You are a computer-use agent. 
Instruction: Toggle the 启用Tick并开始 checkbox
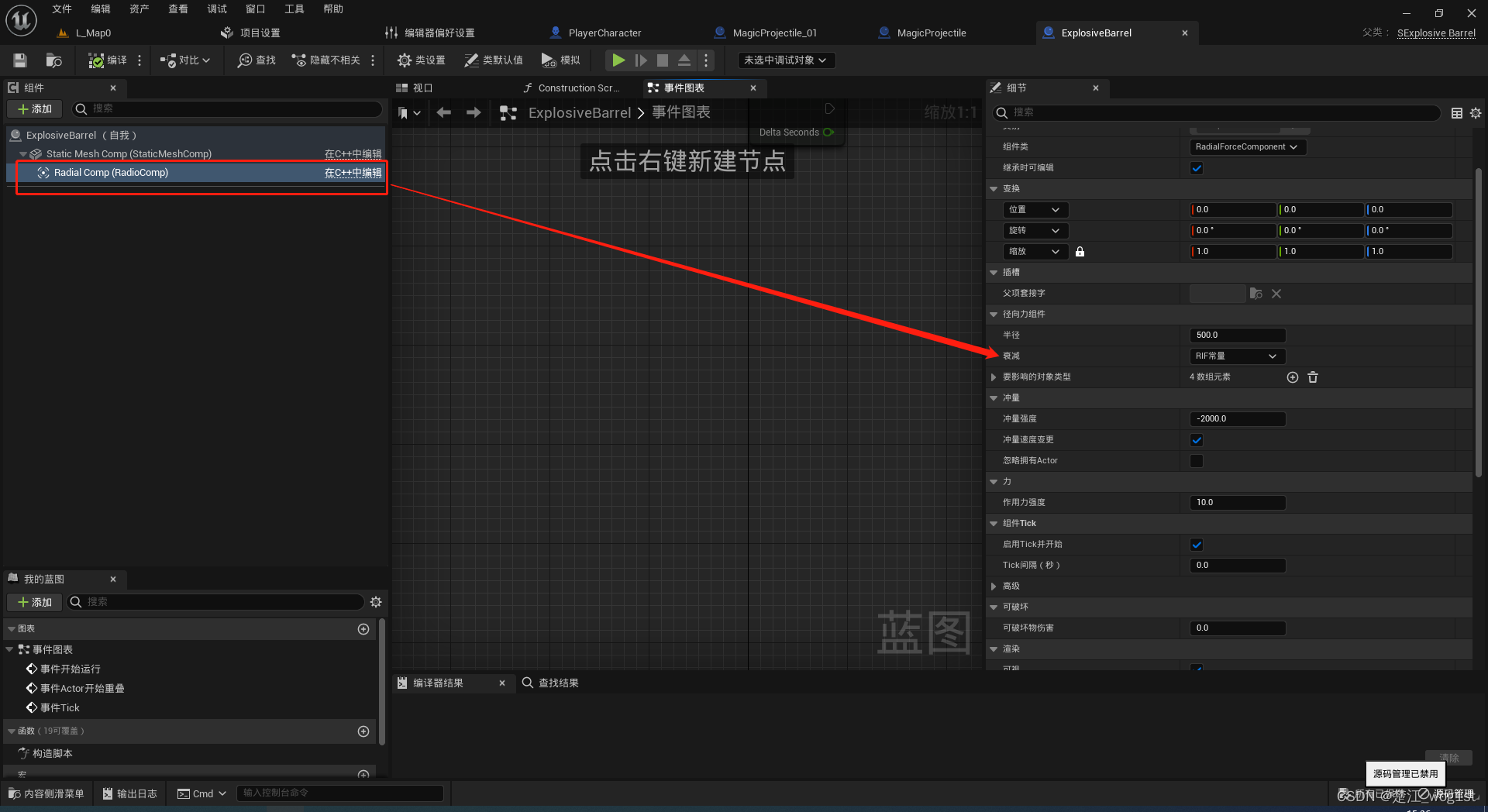tap(1197, 545)
